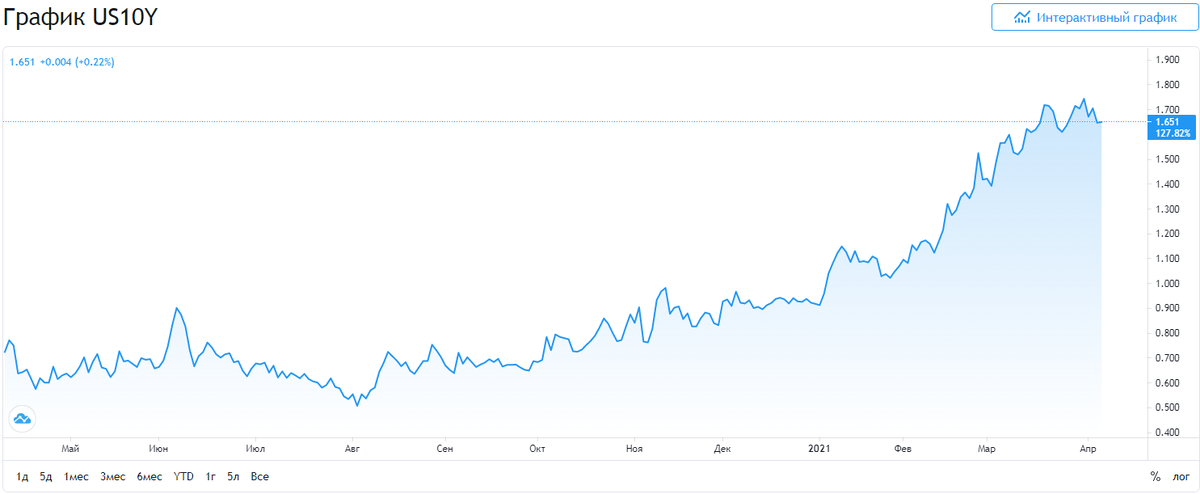
Task: Click the 1.700 price axis label
Action: (x=1166, y=110)
